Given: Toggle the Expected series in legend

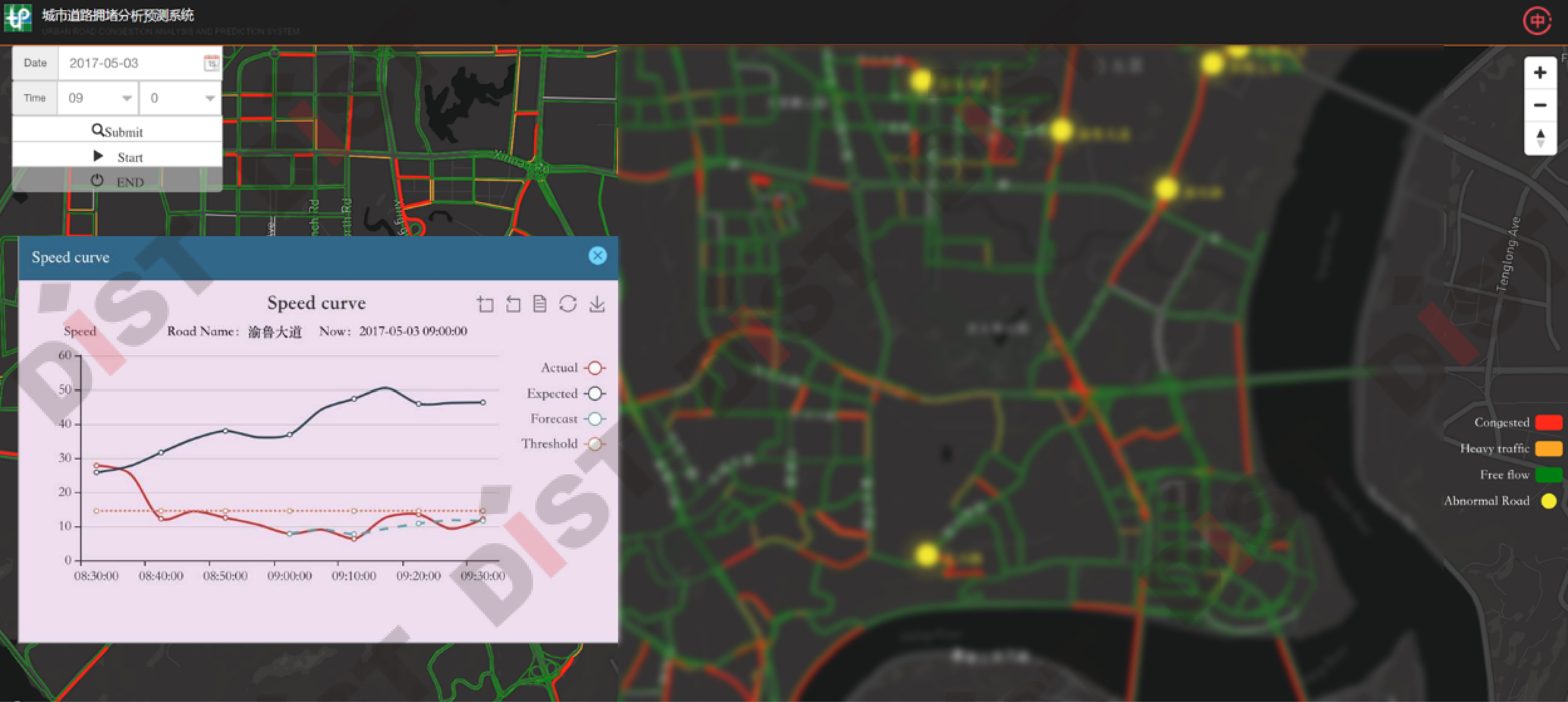Looking at the screenshot, I should tap(566, 394).
